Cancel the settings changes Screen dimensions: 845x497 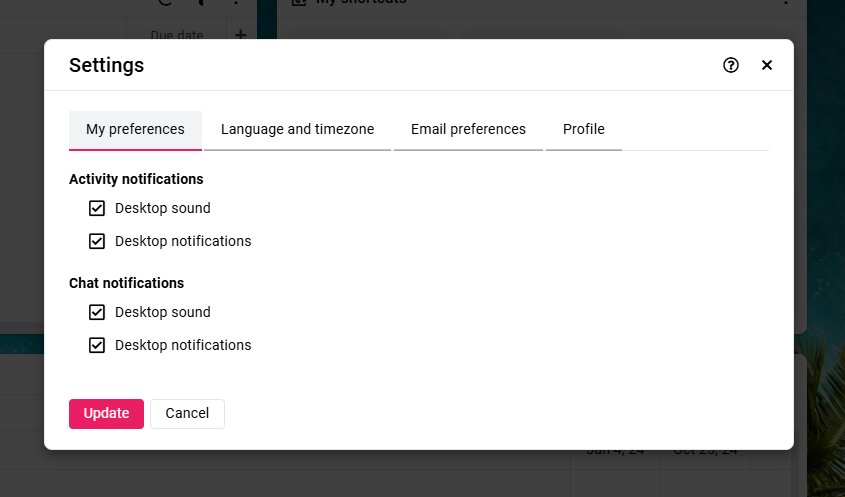[187, 413]
